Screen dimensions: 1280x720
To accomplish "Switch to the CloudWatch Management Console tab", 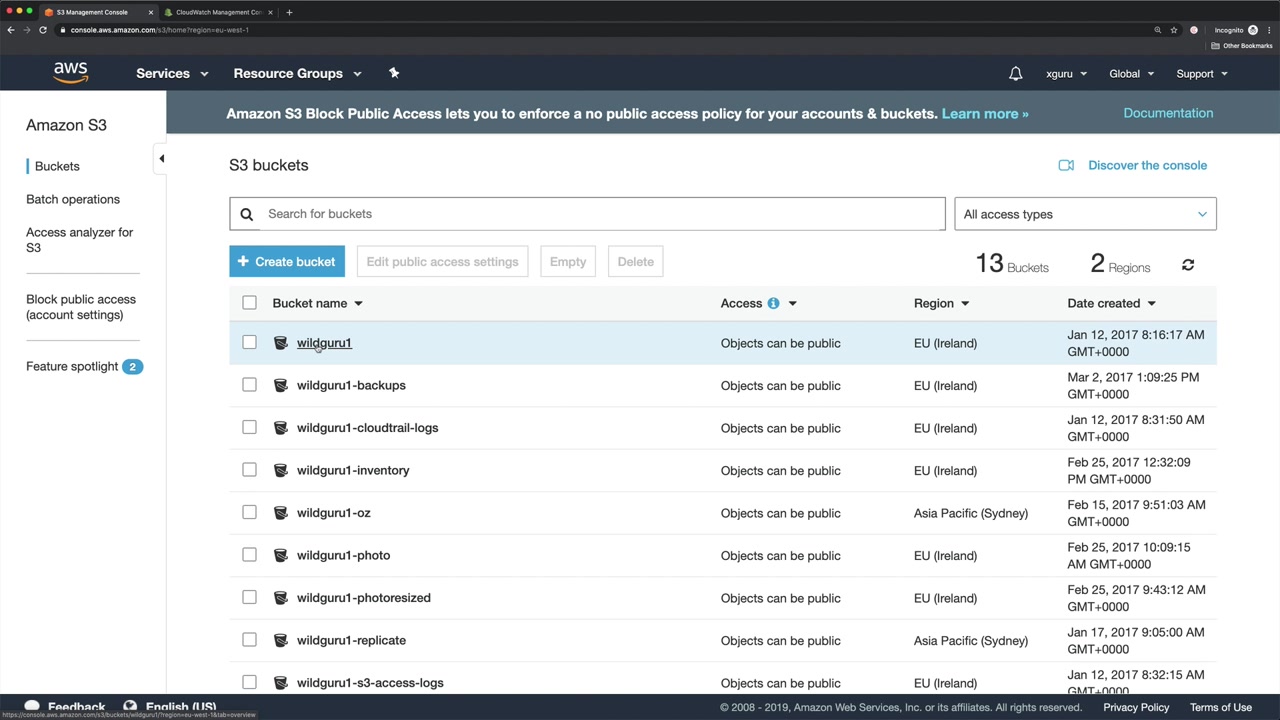I will (x=218, y=12).
